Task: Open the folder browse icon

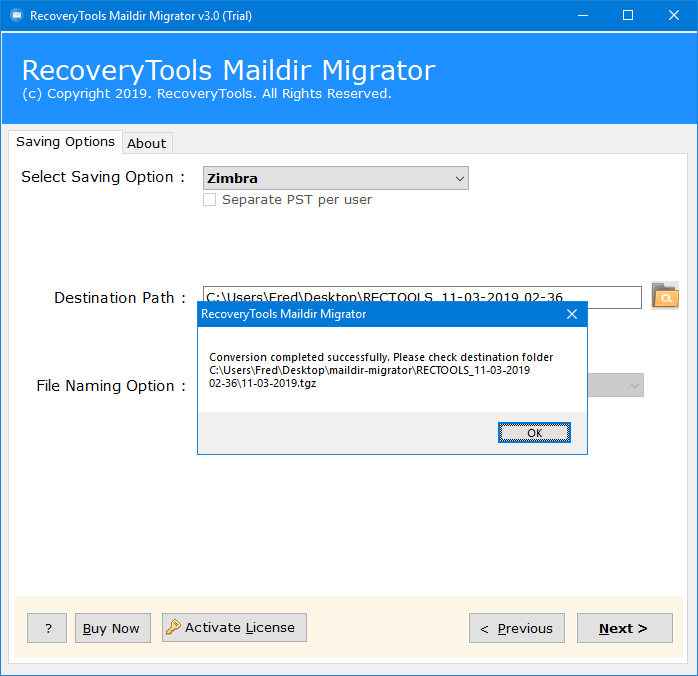Action: (665, 295)
